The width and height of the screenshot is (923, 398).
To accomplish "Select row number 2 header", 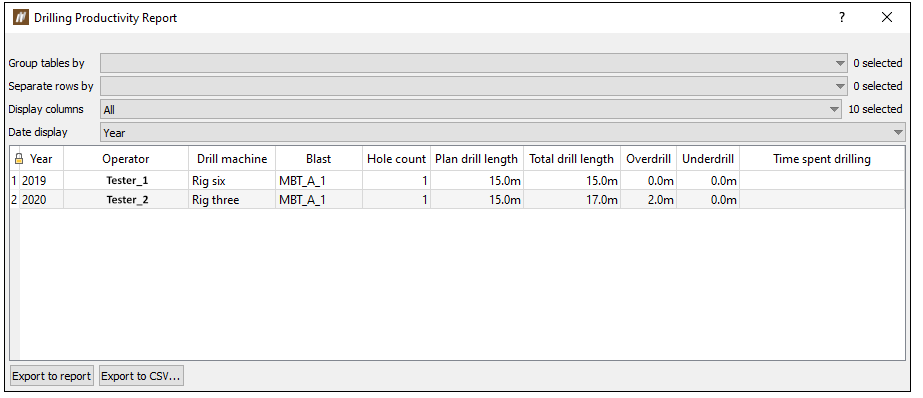I will [15, 200].
